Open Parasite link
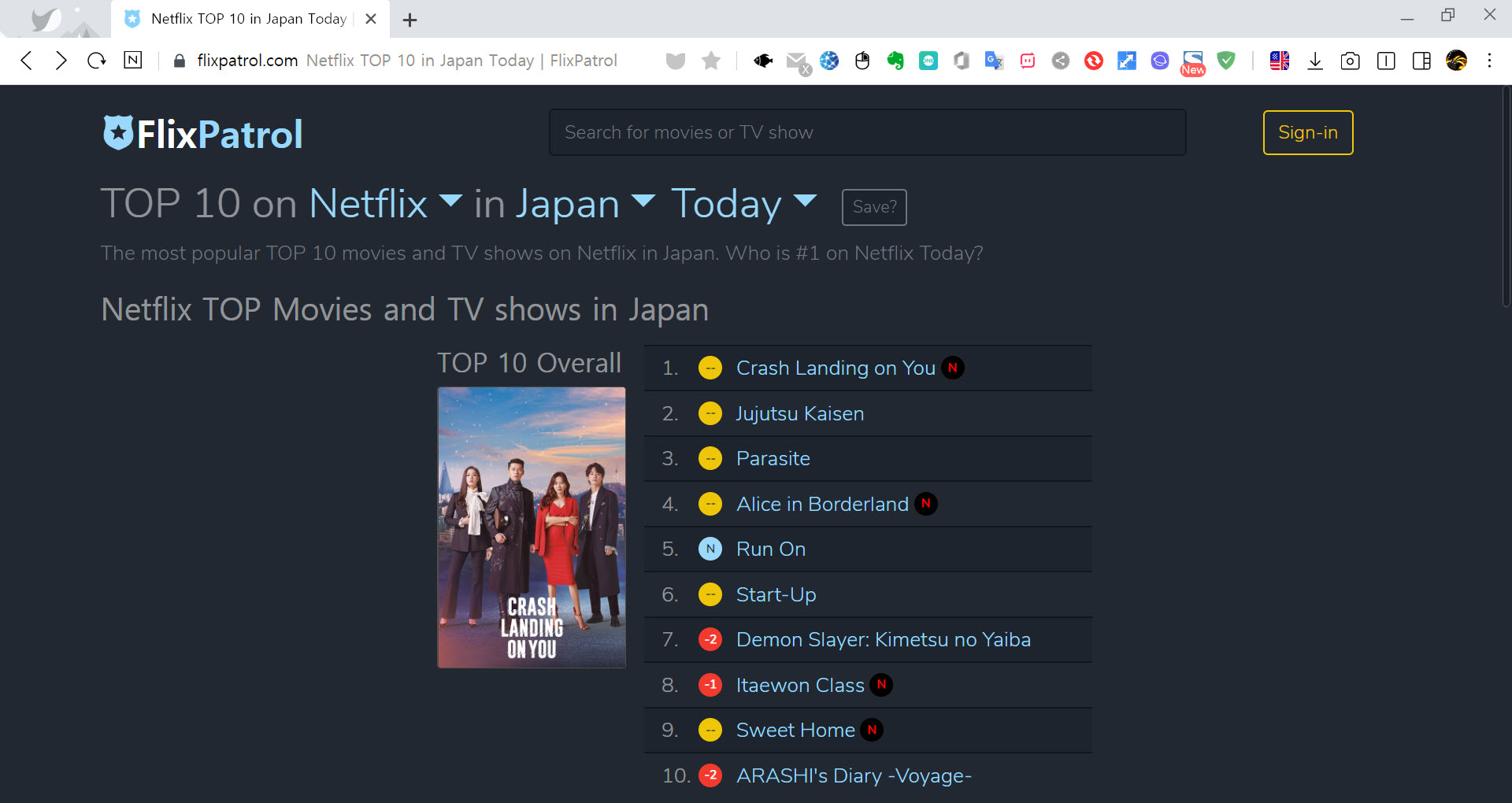 773,458
